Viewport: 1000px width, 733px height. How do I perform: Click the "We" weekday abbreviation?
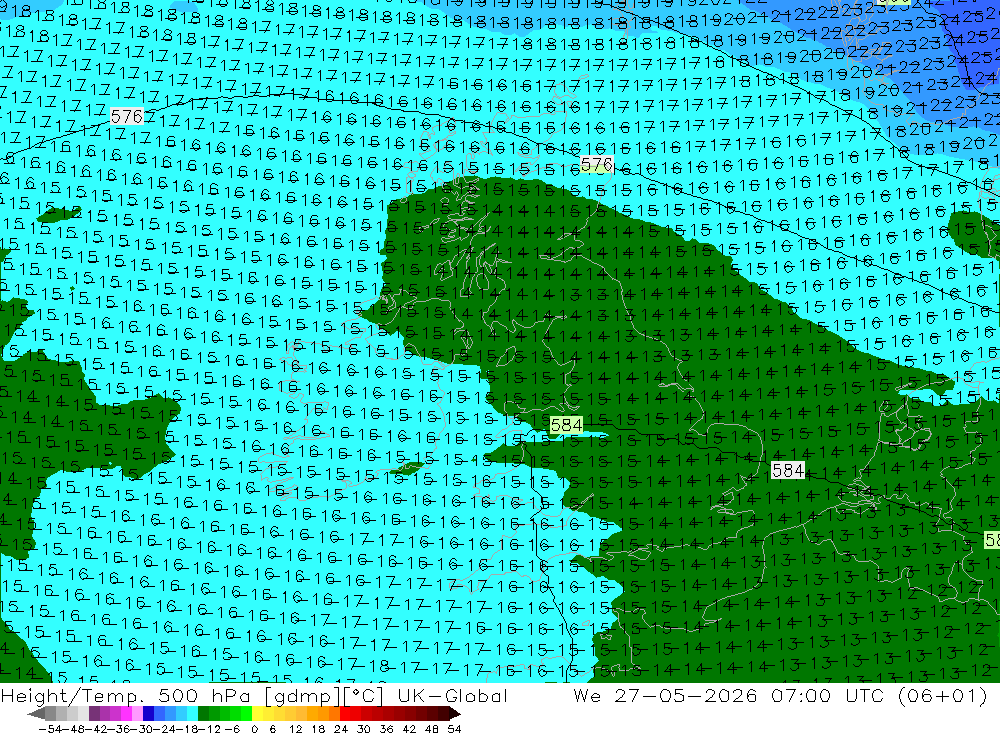(x=587, y=696)
